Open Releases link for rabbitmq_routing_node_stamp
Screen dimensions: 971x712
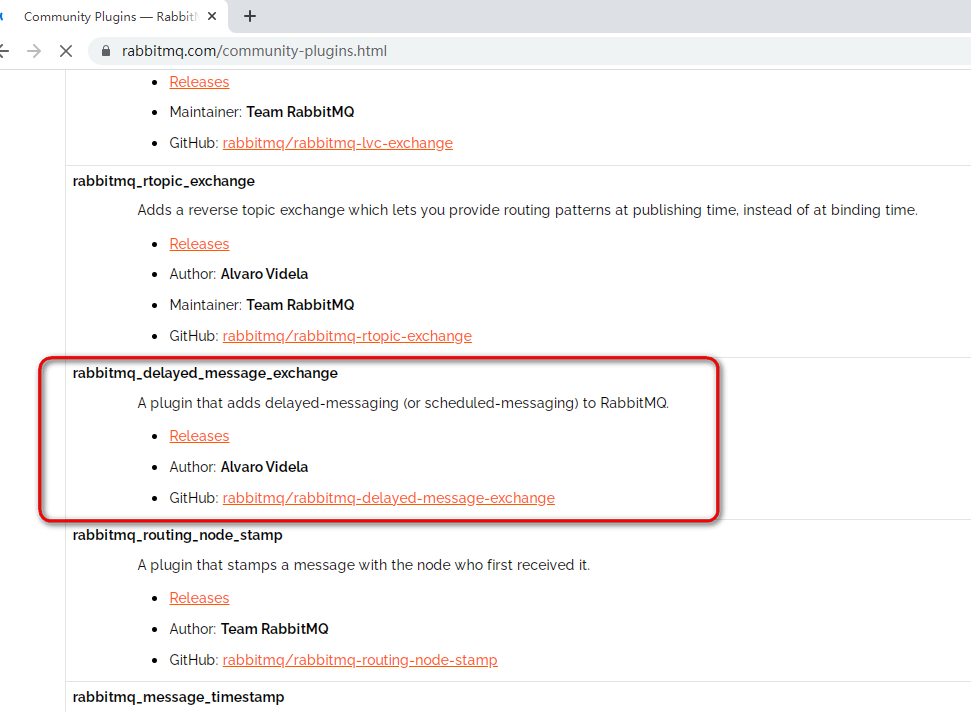click(199, 598)
